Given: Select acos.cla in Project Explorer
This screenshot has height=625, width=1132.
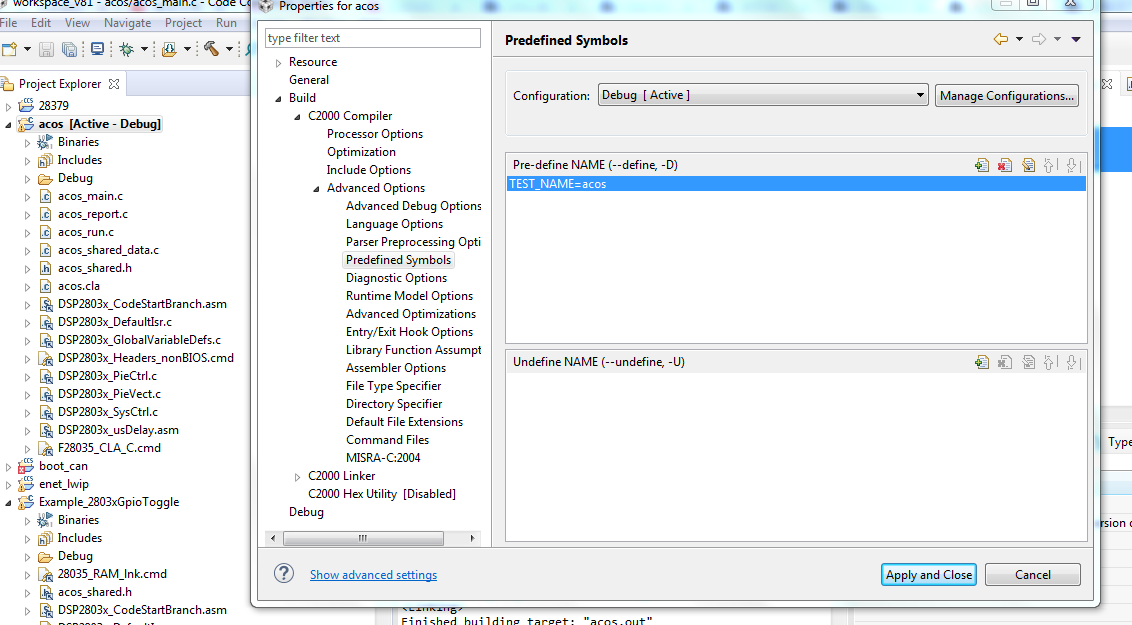Looking at the screenshot, I should pyautogui.click(x=79, y=287).
